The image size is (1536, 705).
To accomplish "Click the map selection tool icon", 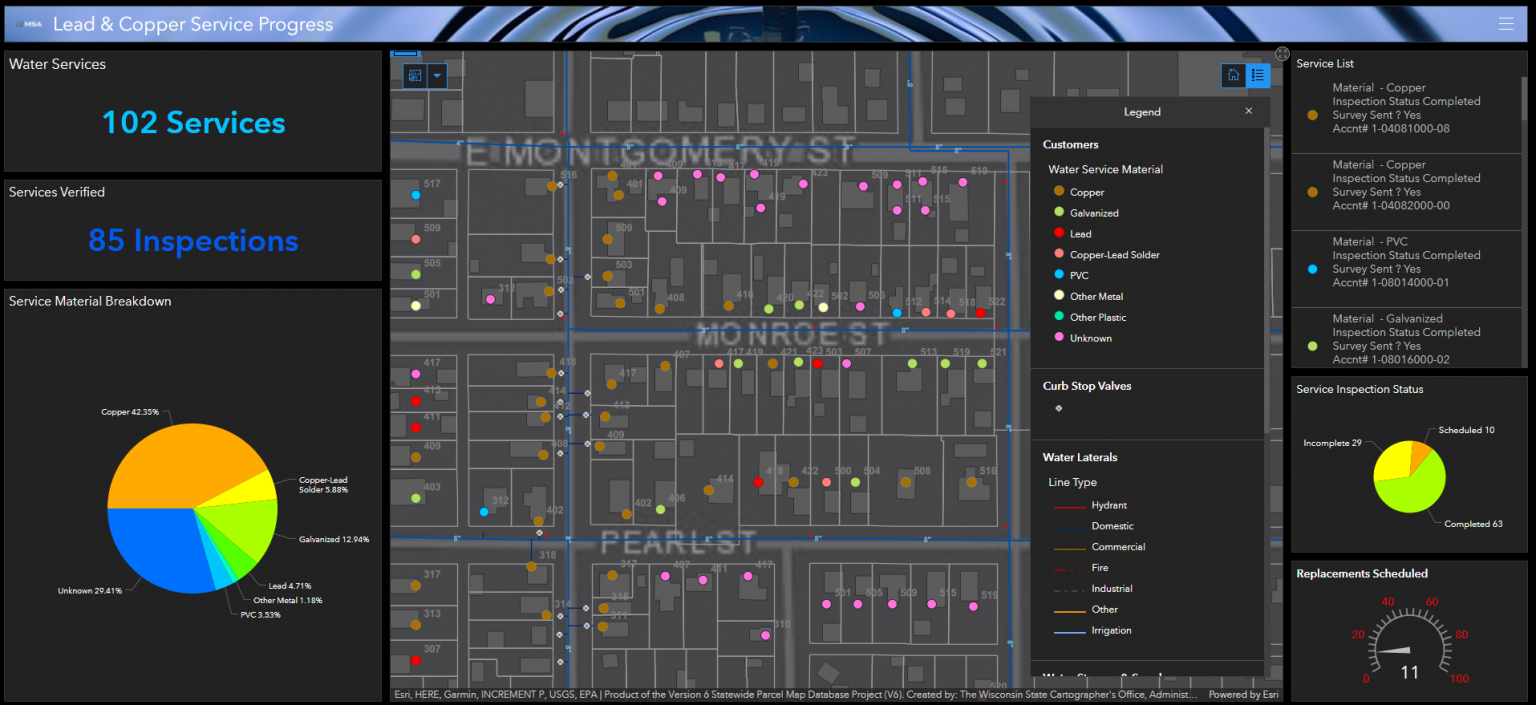I will click(x=414, y=76).
